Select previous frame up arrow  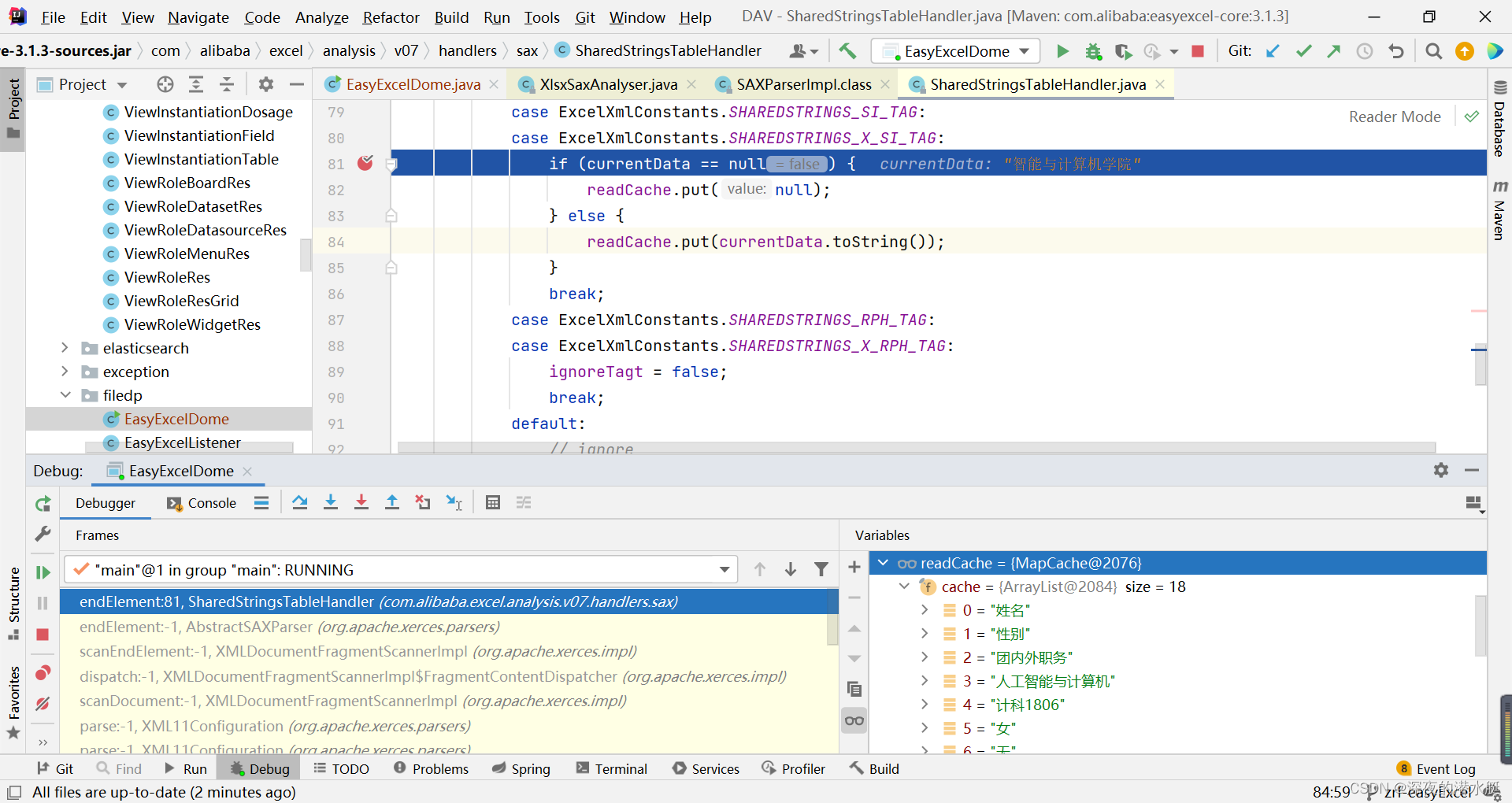tap(759, 569)
